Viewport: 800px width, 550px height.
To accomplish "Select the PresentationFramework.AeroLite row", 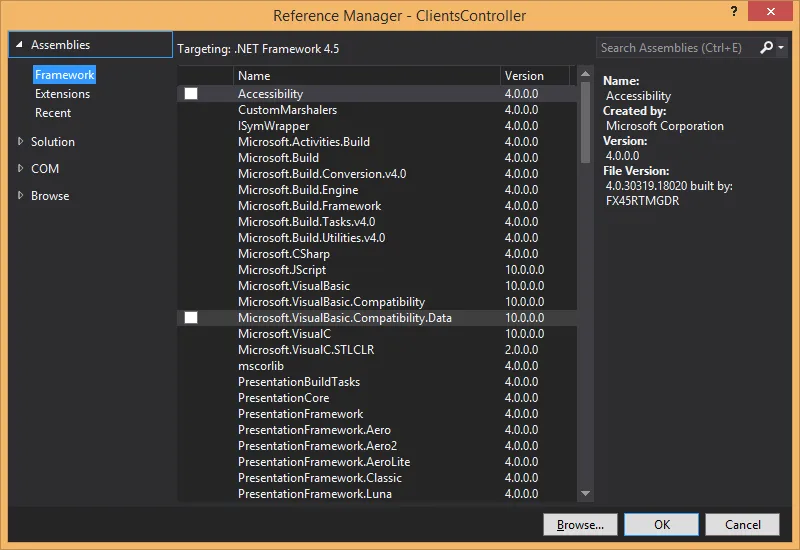I will pos(377,462).
